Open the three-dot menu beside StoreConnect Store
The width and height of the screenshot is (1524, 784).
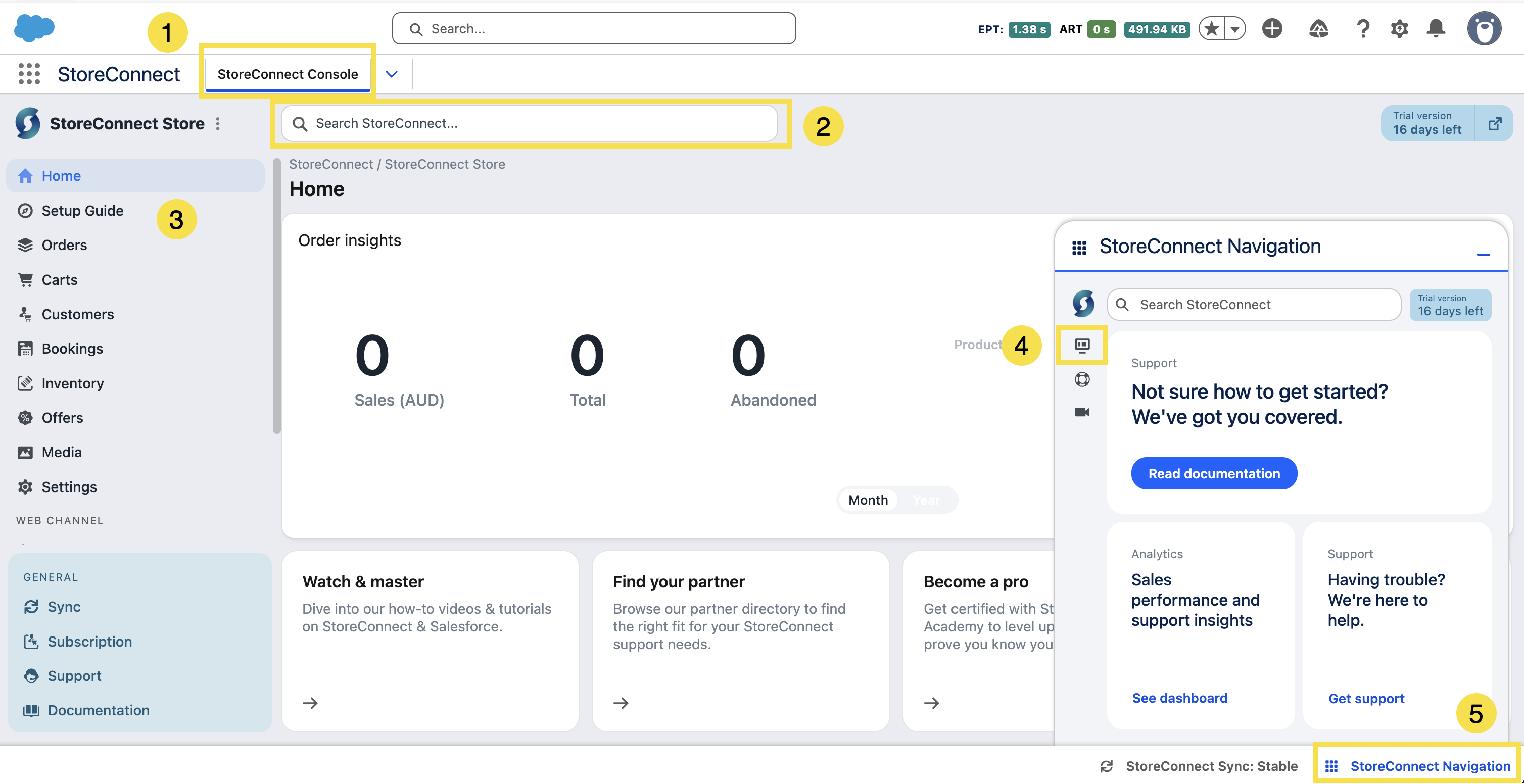[218, 124]
